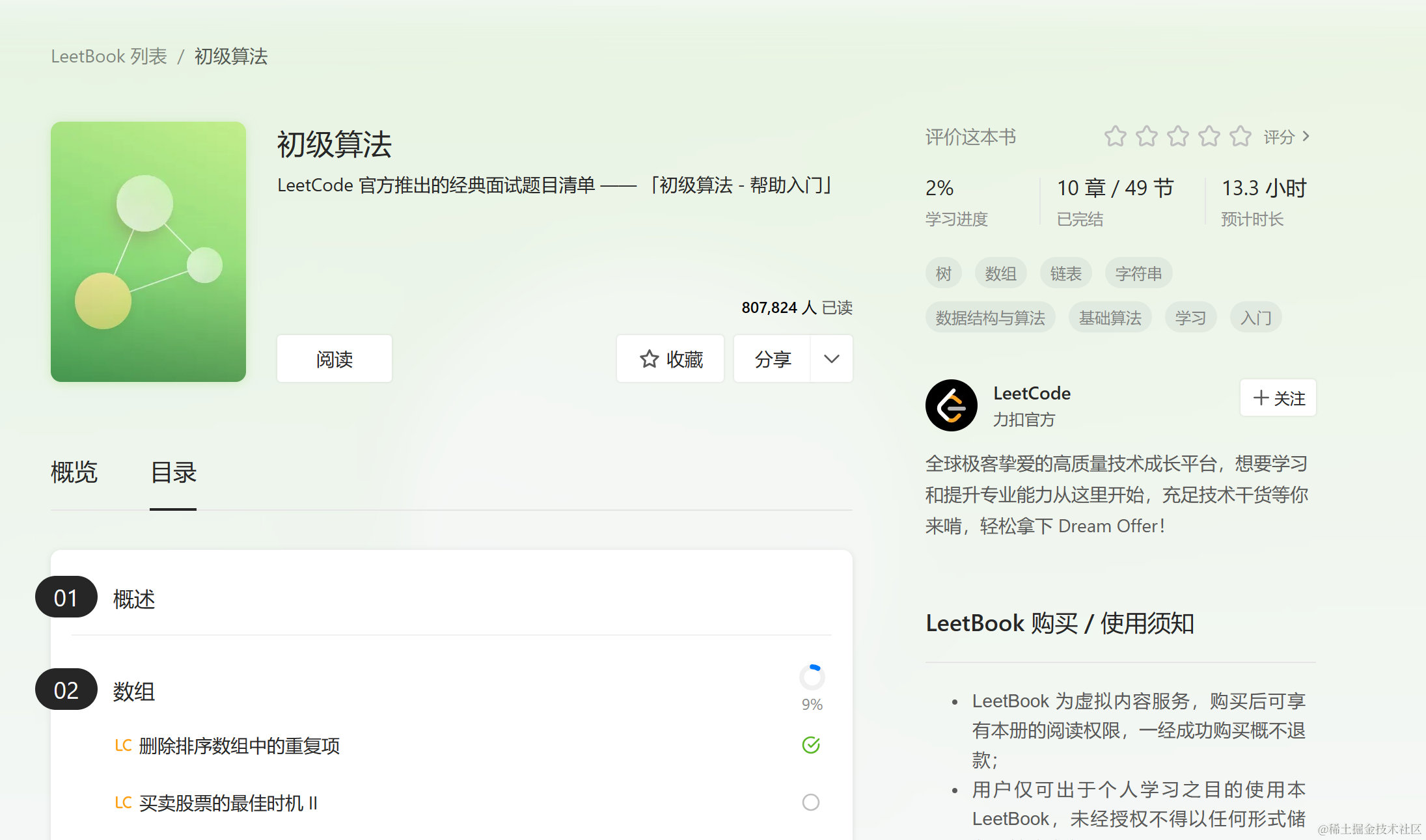This screenshot has width=1426, height=840.
Task: Select the 链表 tag
Action: click(x=1066, y=273)
